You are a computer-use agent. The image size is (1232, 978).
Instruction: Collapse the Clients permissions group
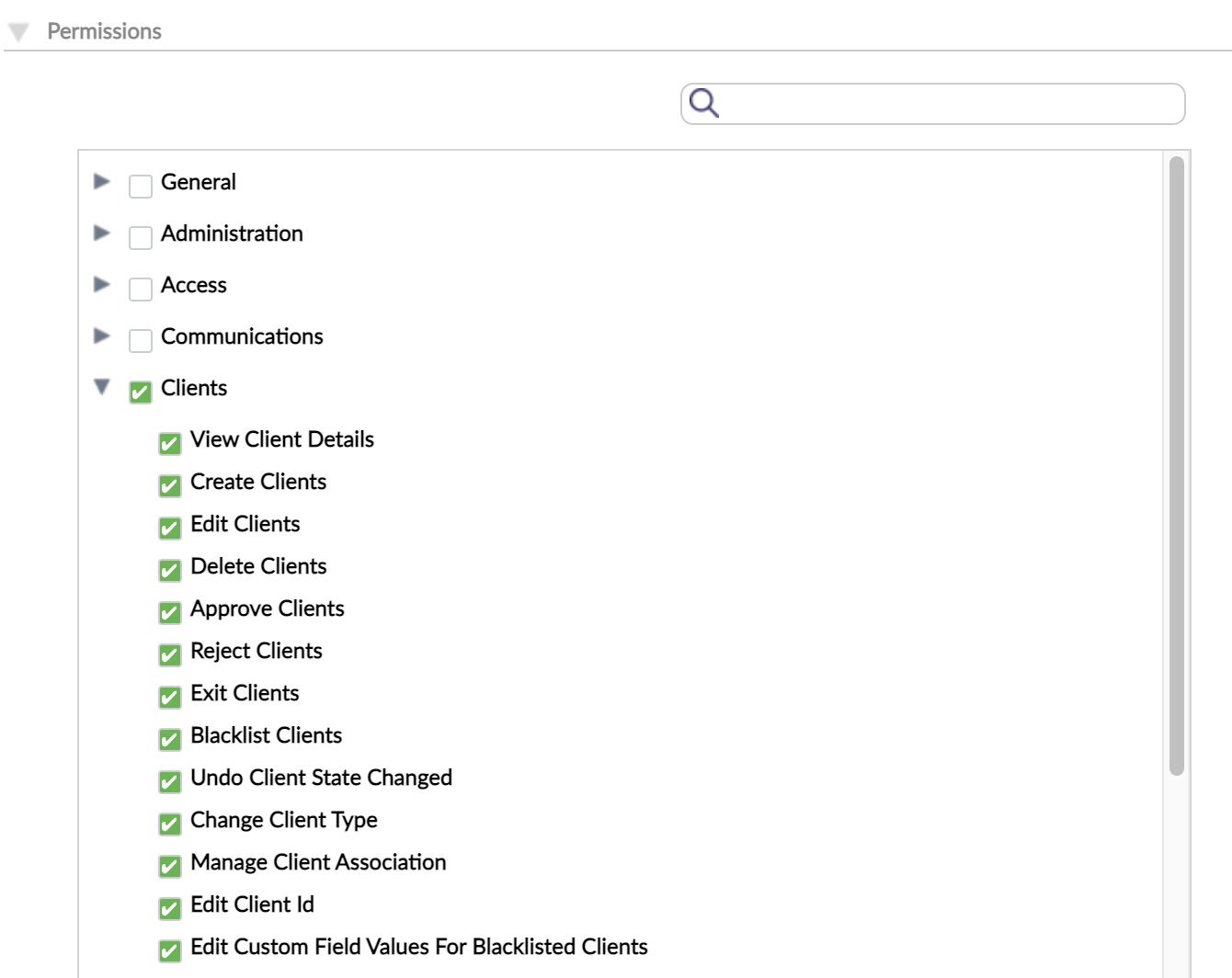coord(104,388)
